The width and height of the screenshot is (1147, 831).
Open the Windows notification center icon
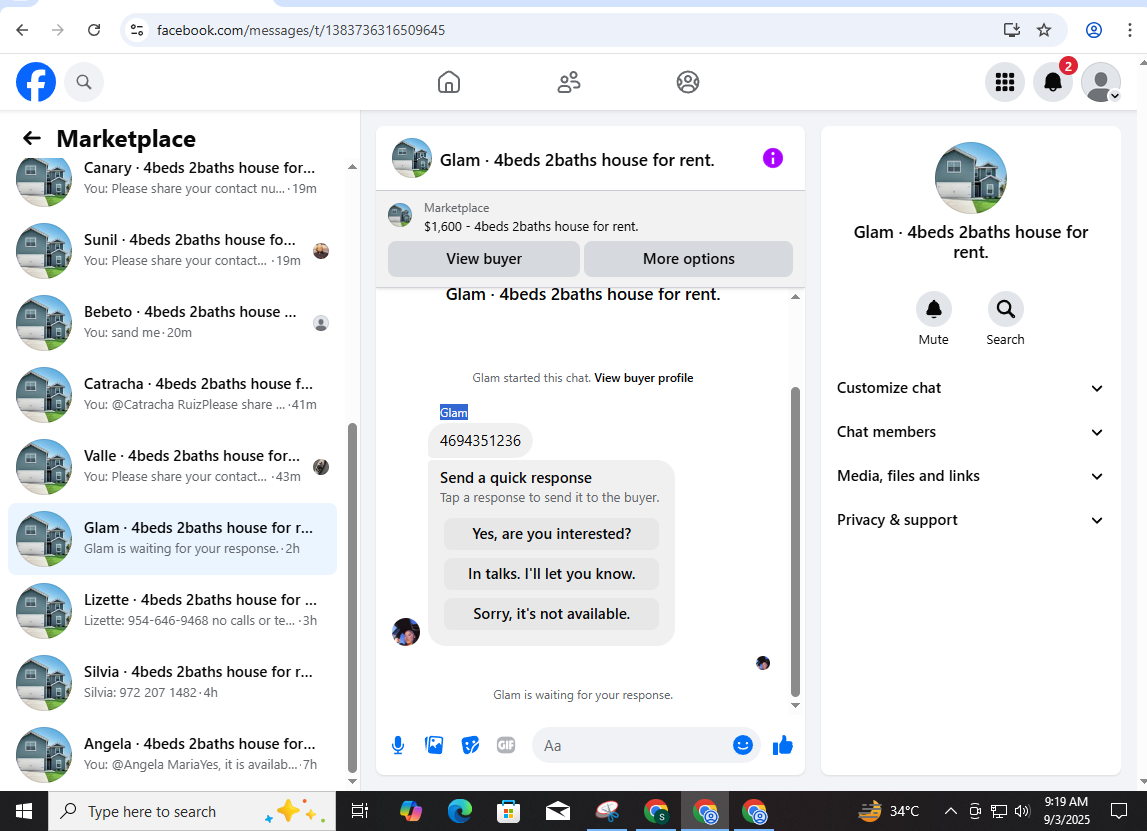point(1119,811)
